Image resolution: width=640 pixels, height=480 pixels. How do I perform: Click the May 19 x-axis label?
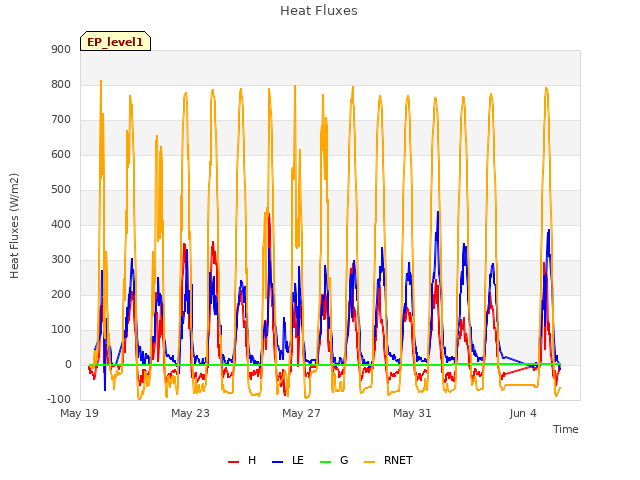(x=80, y=413)
